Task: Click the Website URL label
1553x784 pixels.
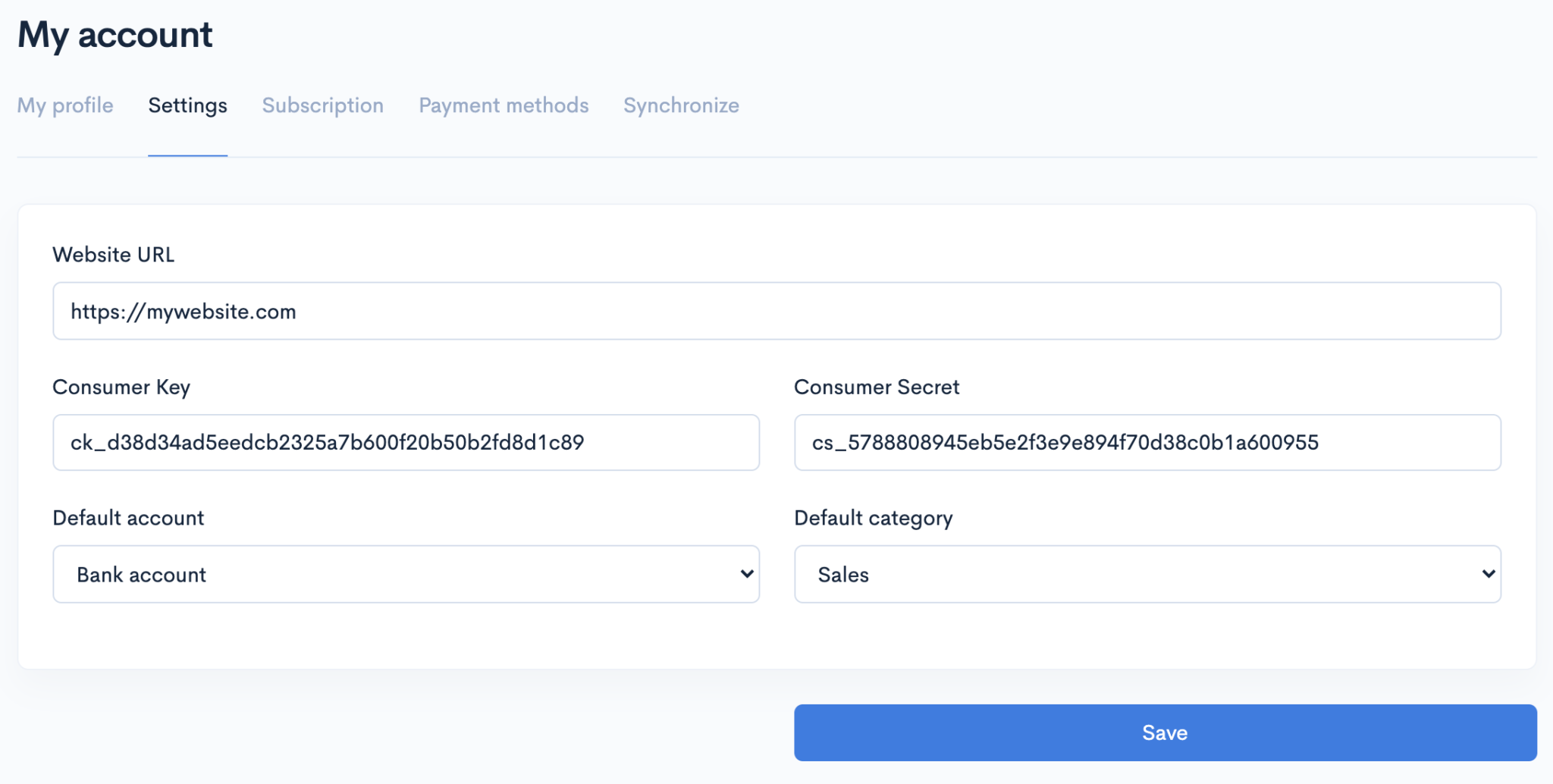Action: coord(114,255)
